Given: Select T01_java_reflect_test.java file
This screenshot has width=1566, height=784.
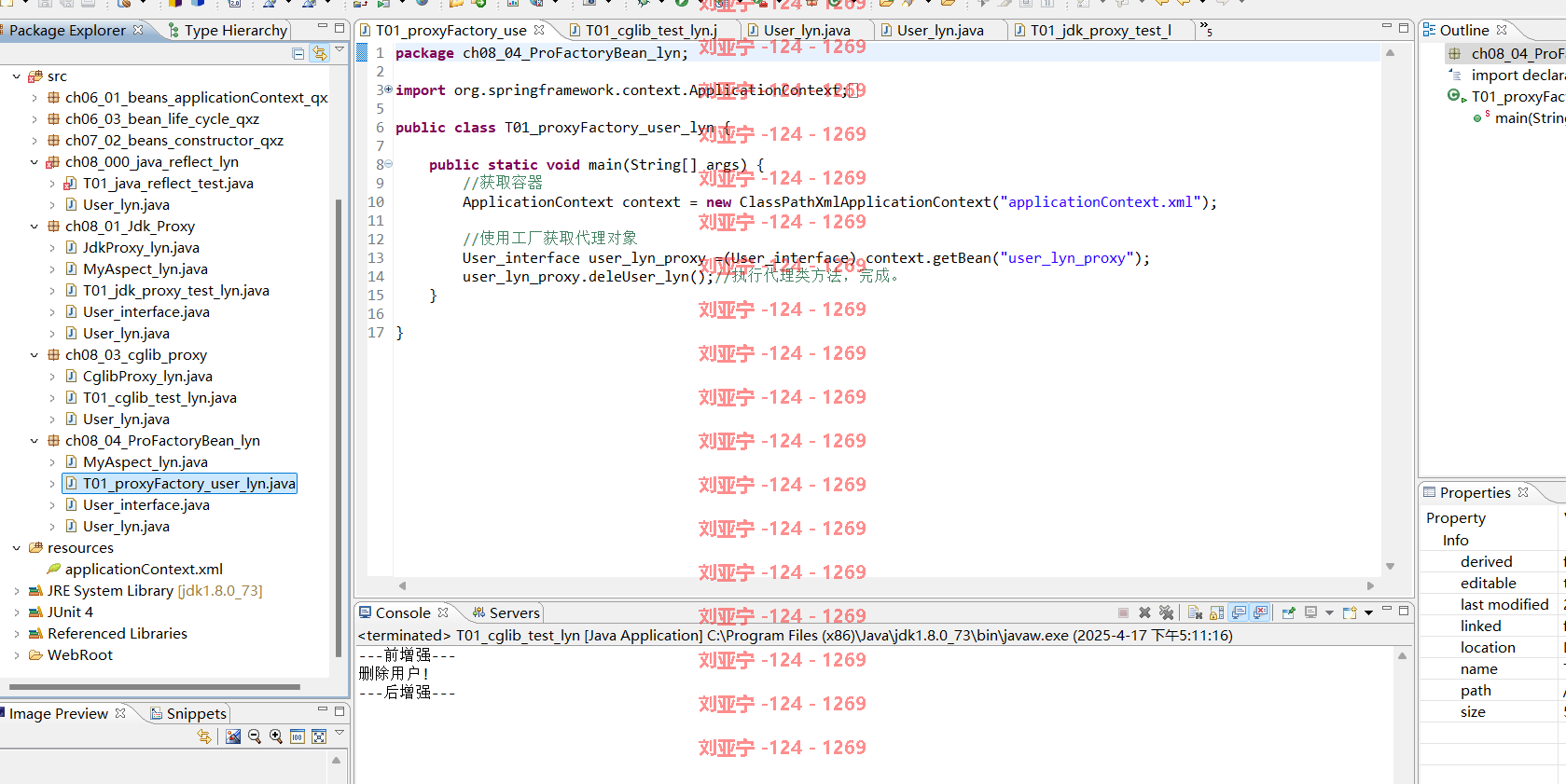Looking at the screenshot, I should coord(168,184).
